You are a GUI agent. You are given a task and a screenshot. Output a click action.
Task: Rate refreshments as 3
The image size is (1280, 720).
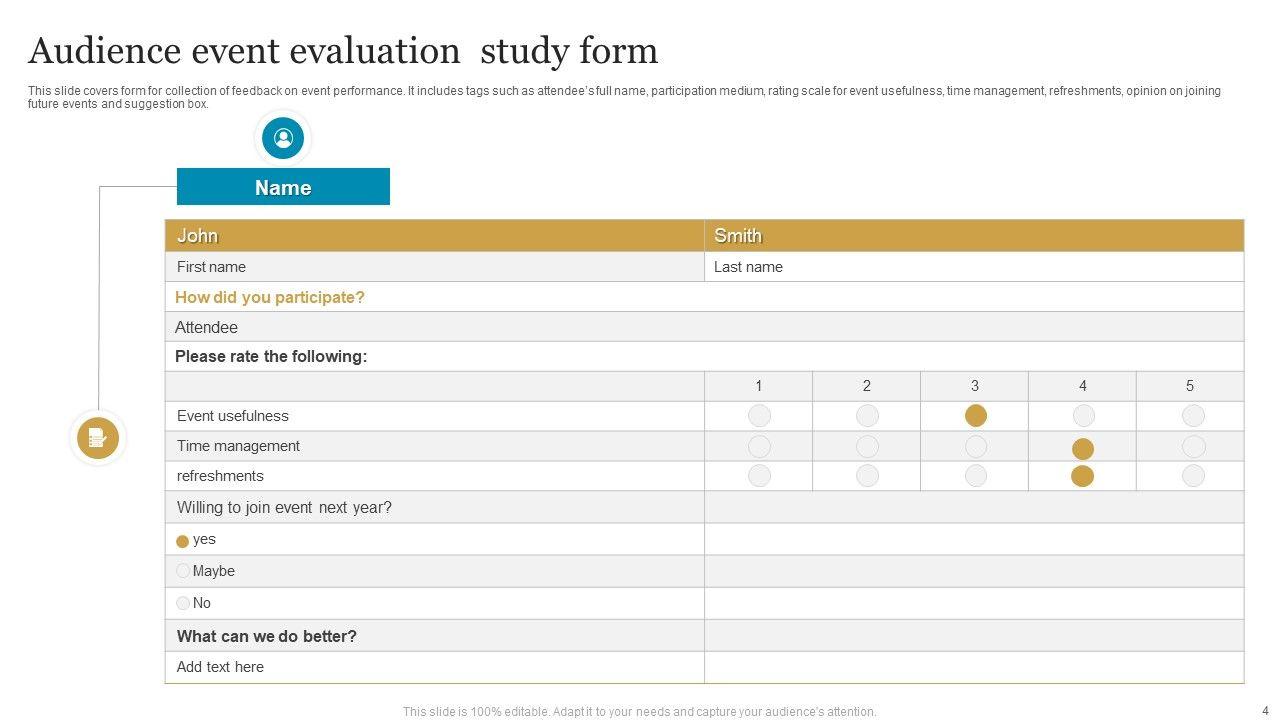(976, 476)
